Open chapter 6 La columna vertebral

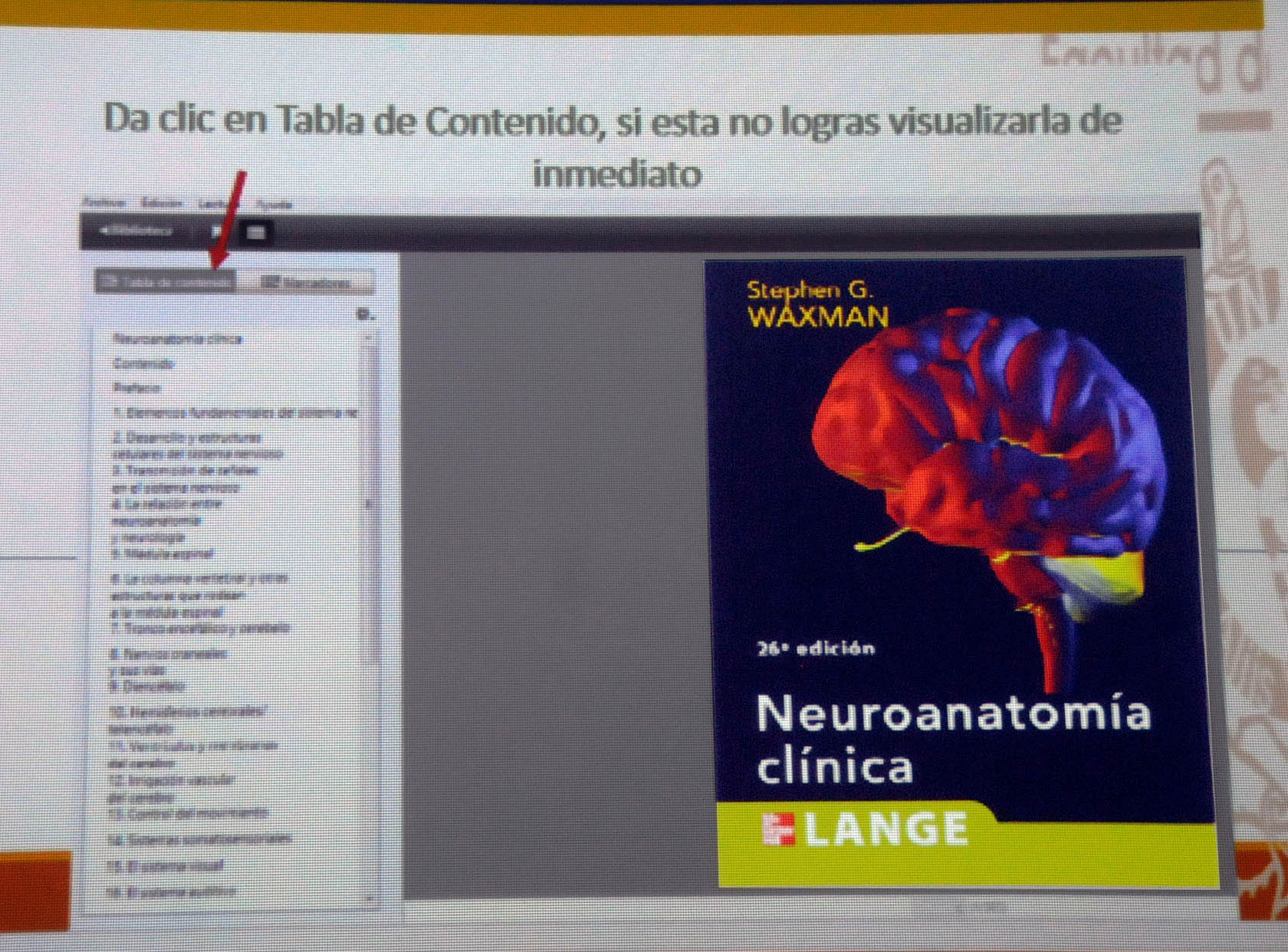point(199,595)
